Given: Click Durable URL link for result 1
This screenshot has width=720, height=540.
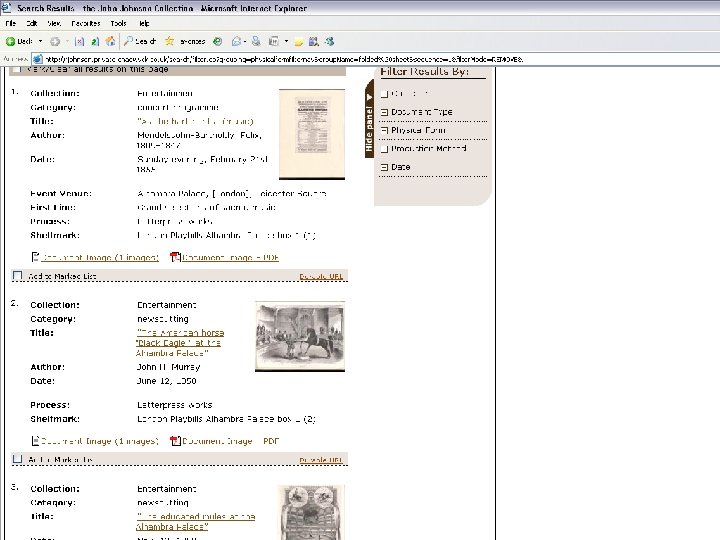Looking at the screenshot, I should 321,276.
